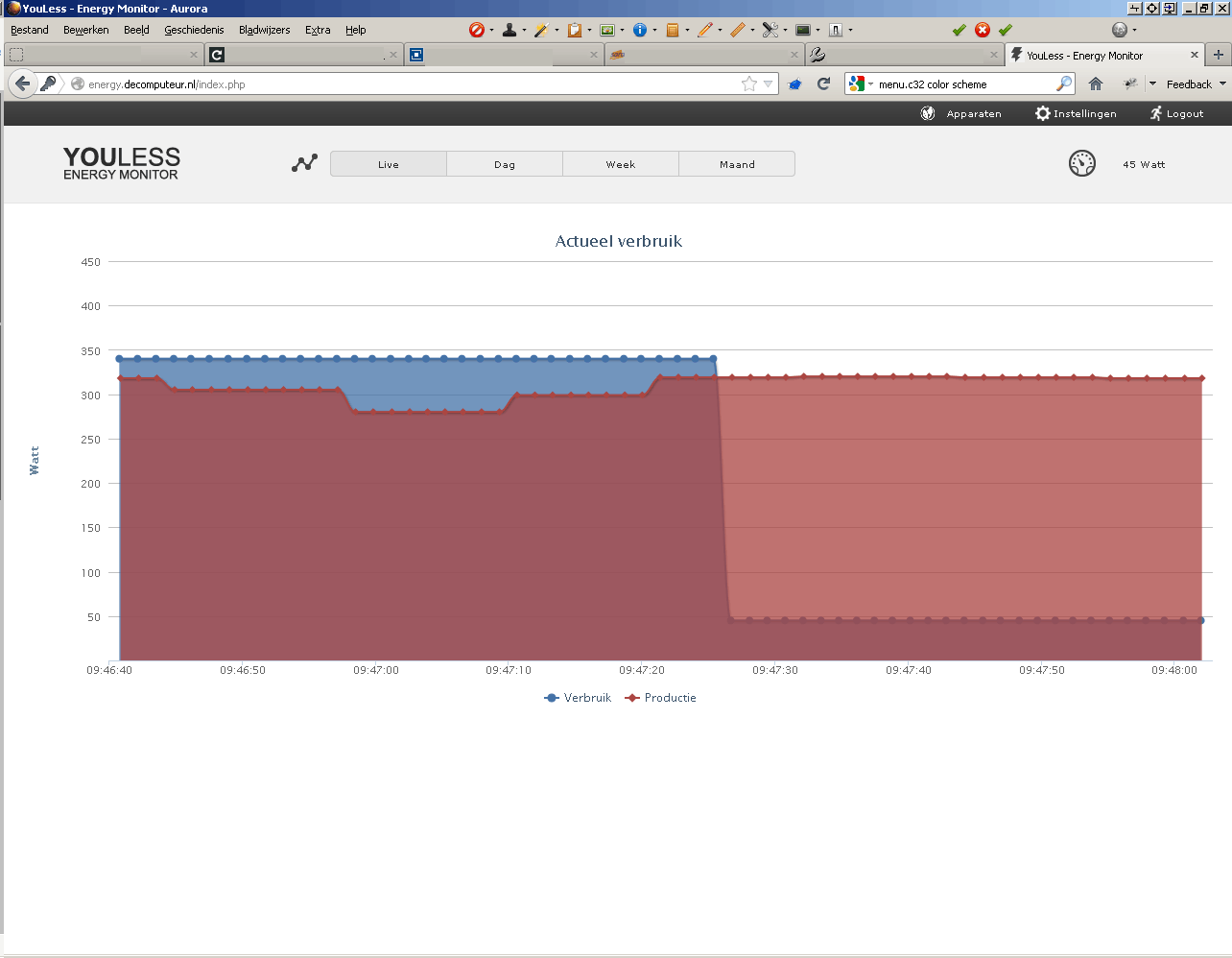
Task: Click the Logout link
Action: click(x=1176, y=113)
